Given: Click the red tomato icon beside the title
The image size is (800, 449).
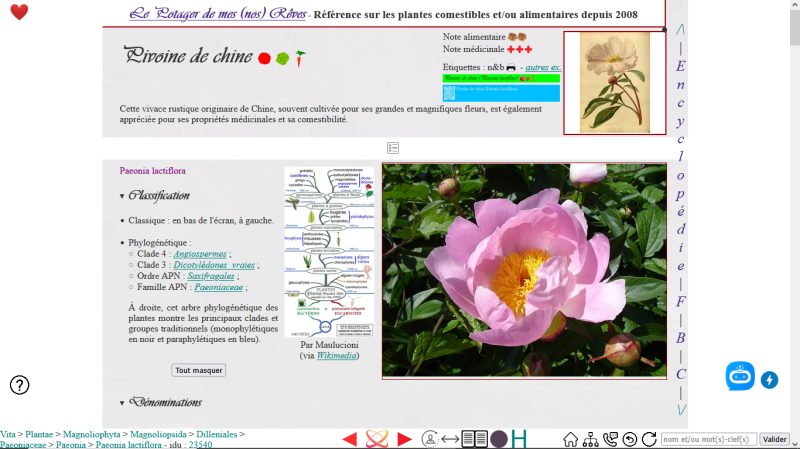Looking at the screenshot, I should [x=264, y=59].
